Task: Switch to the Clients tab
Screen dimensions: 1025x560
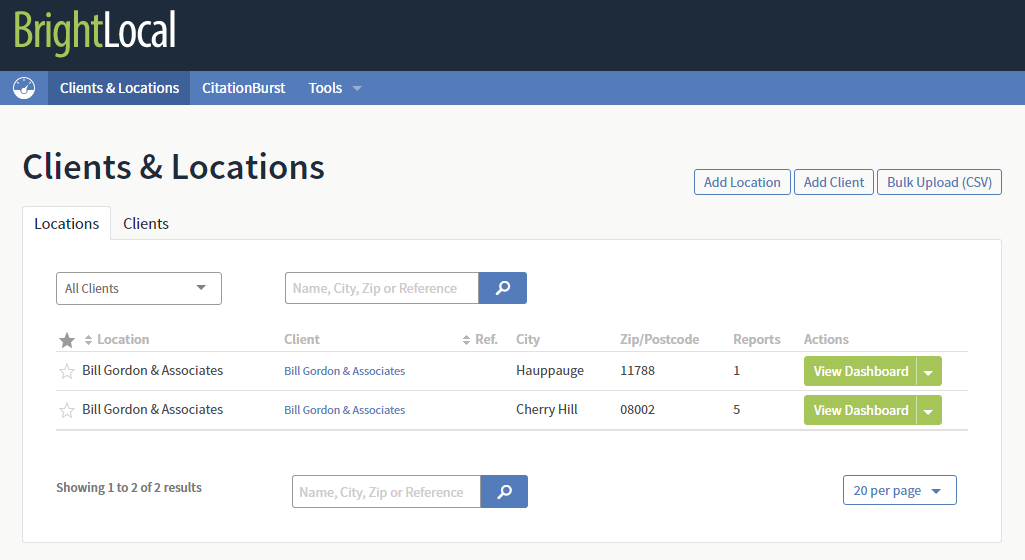Action: pos(146,223)
